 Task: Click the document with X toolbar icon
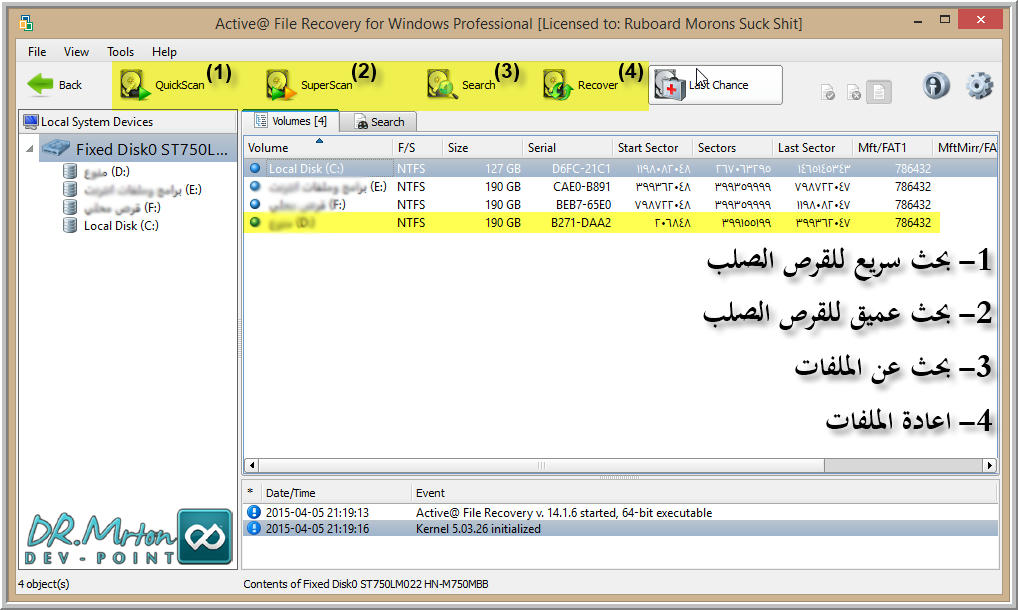(854, 93)
